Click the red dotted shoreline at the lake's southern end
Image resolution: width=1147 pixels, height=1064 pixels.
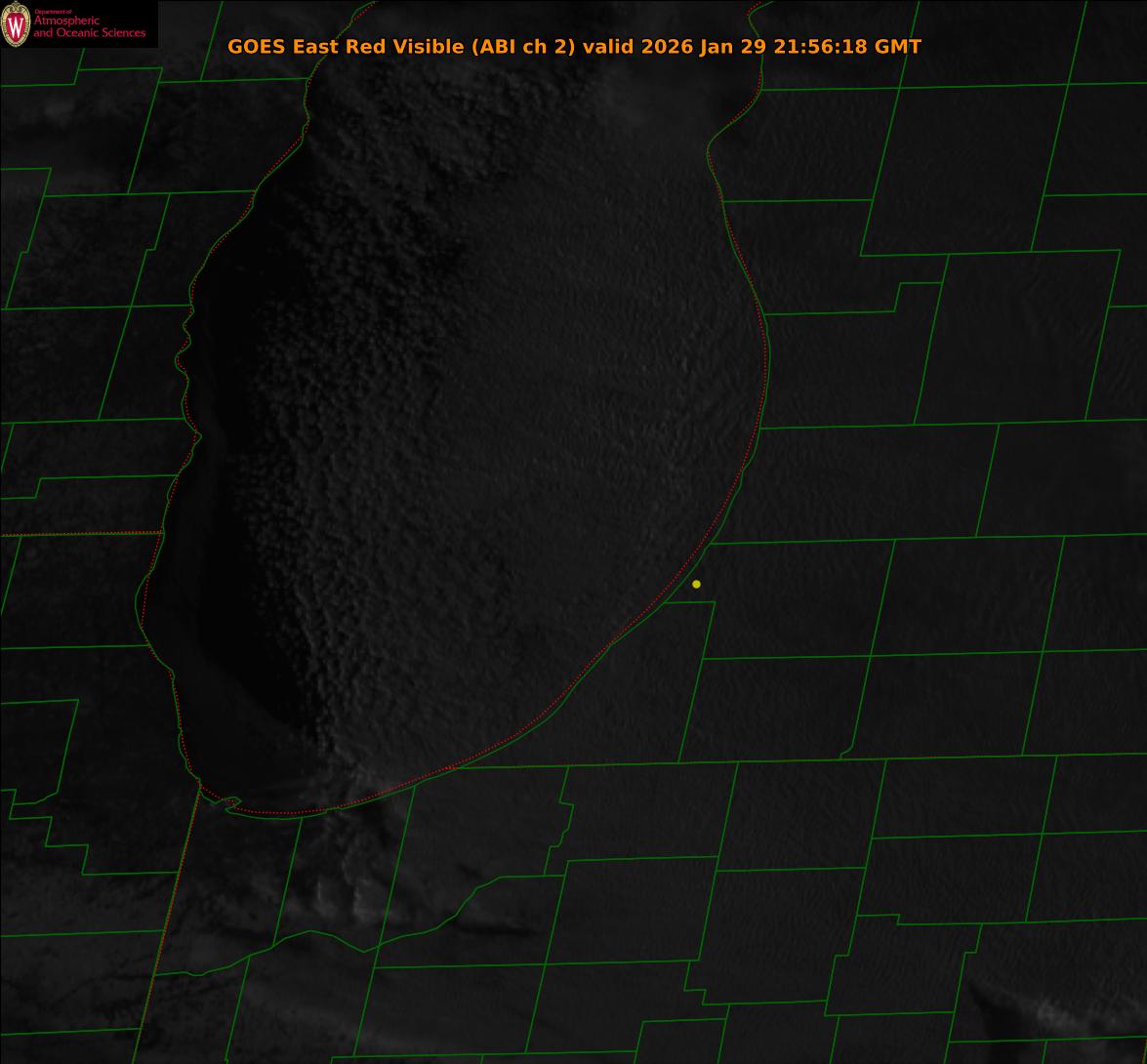[x=293, y=813]
